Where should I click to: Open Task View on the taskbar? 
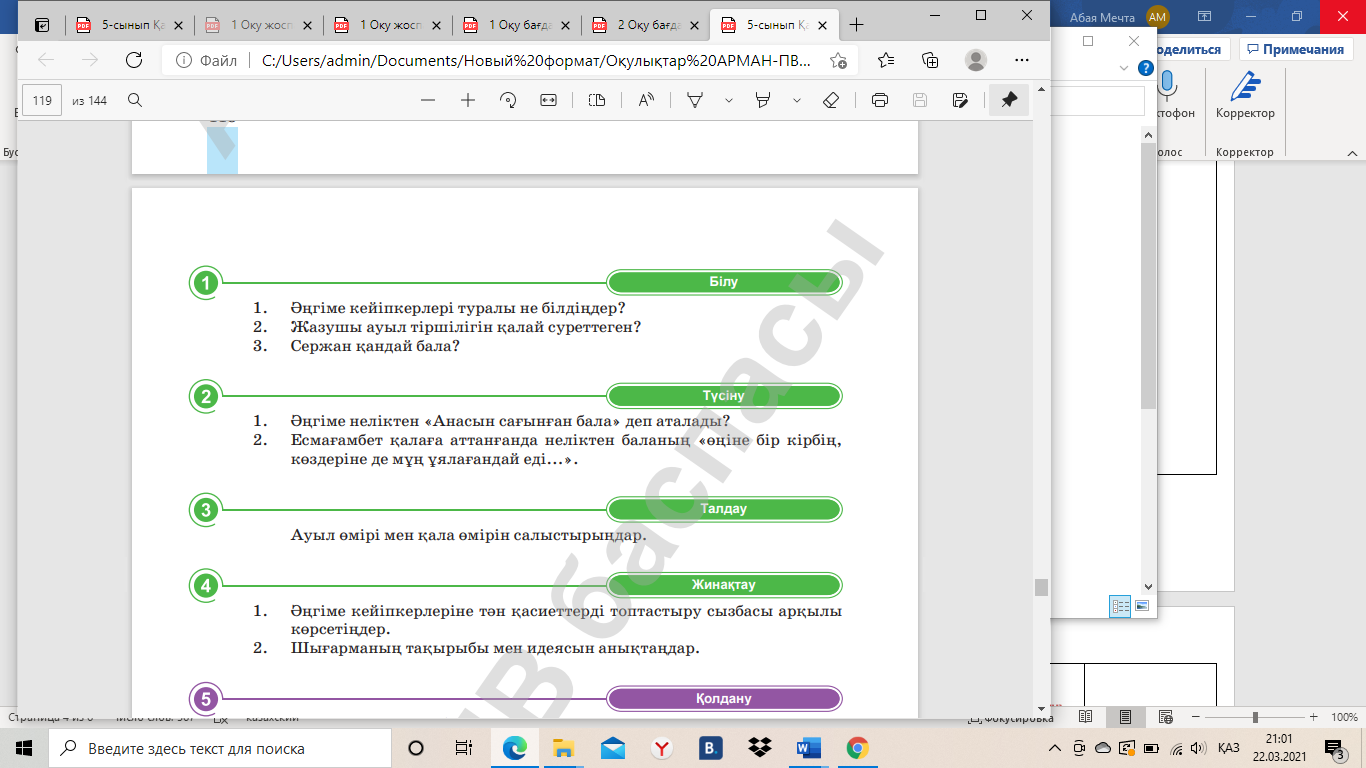[464, 748]
